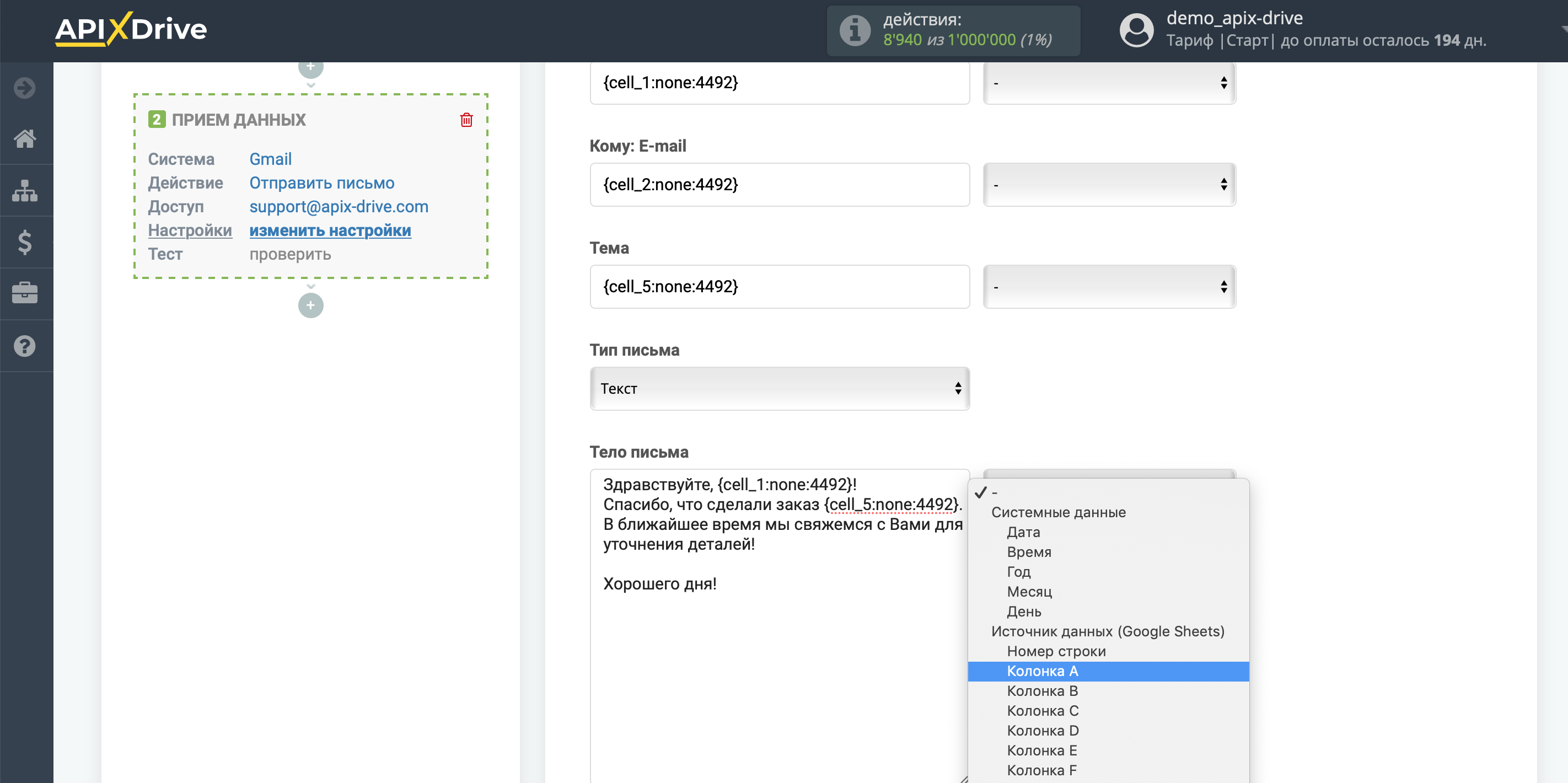Click проверить test link
Viewport: 1568px width, 783px height.
tap(290, 254)
